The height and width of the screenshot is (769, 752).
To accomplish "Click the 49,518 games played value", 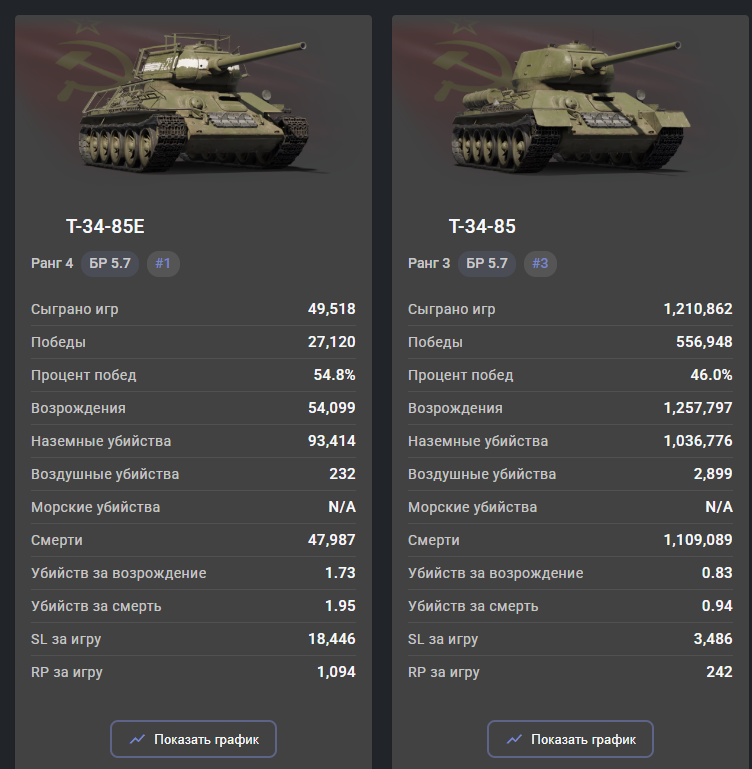I will click(x=331, y=309).
